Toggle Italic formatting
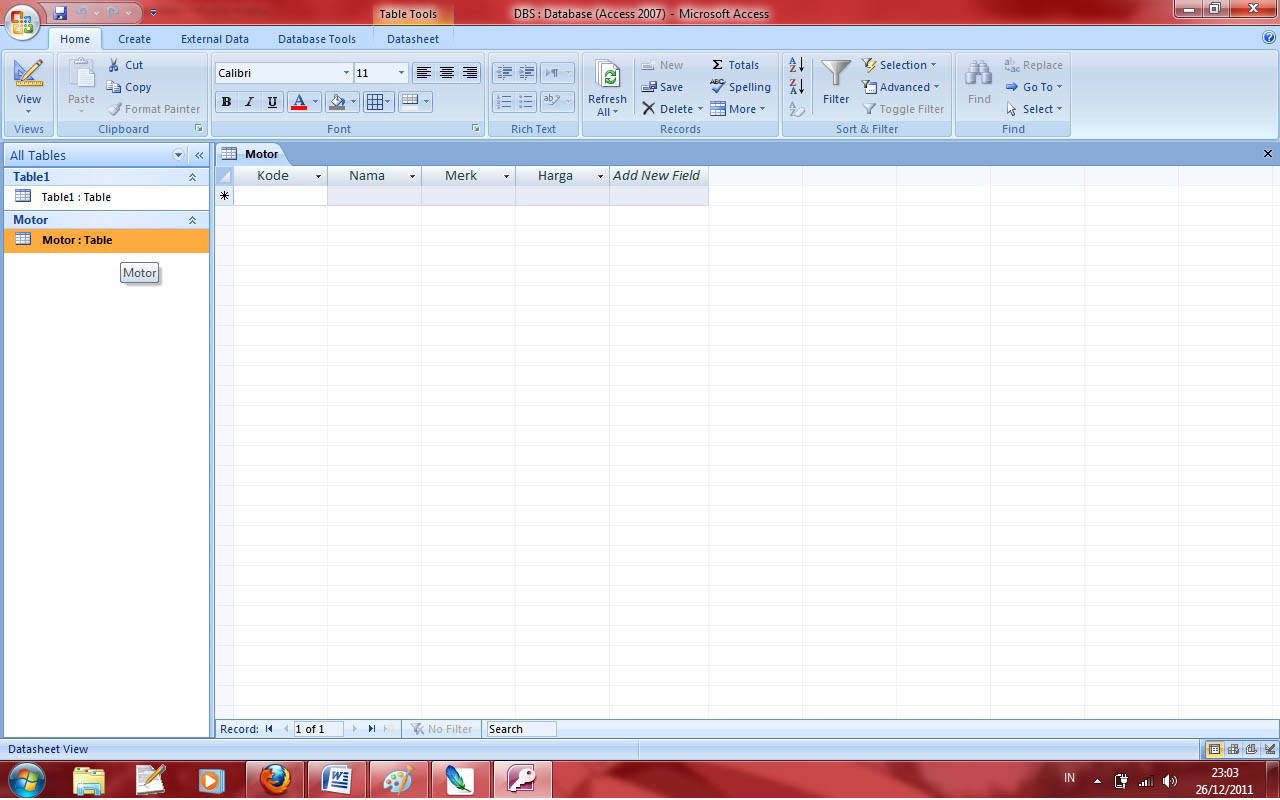This screenshot has width=1280, height=800. click(249, 102)
